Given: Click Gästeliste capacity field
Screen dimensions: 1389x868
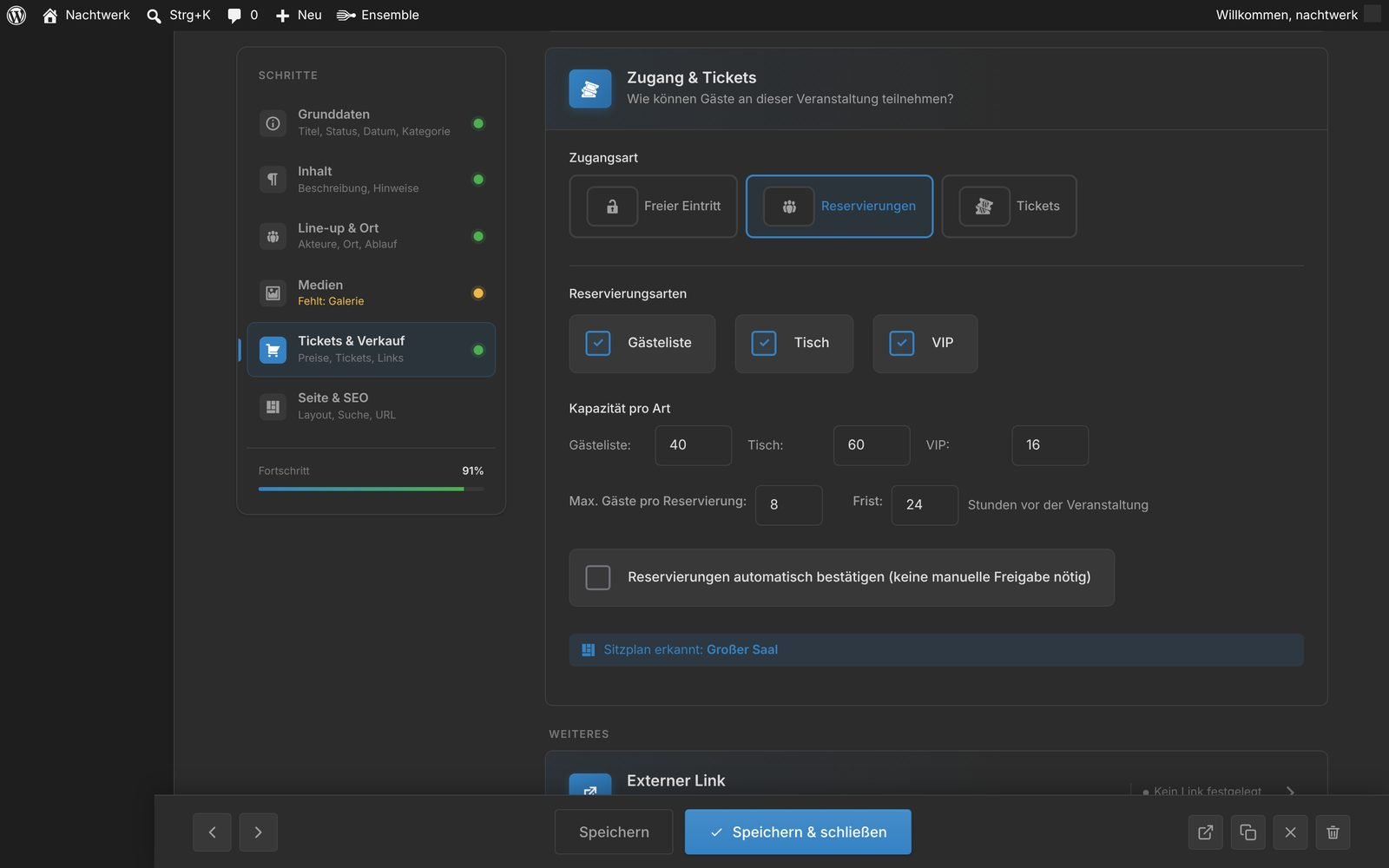Looking at the screenshot, I should click(x=693, y=445).
